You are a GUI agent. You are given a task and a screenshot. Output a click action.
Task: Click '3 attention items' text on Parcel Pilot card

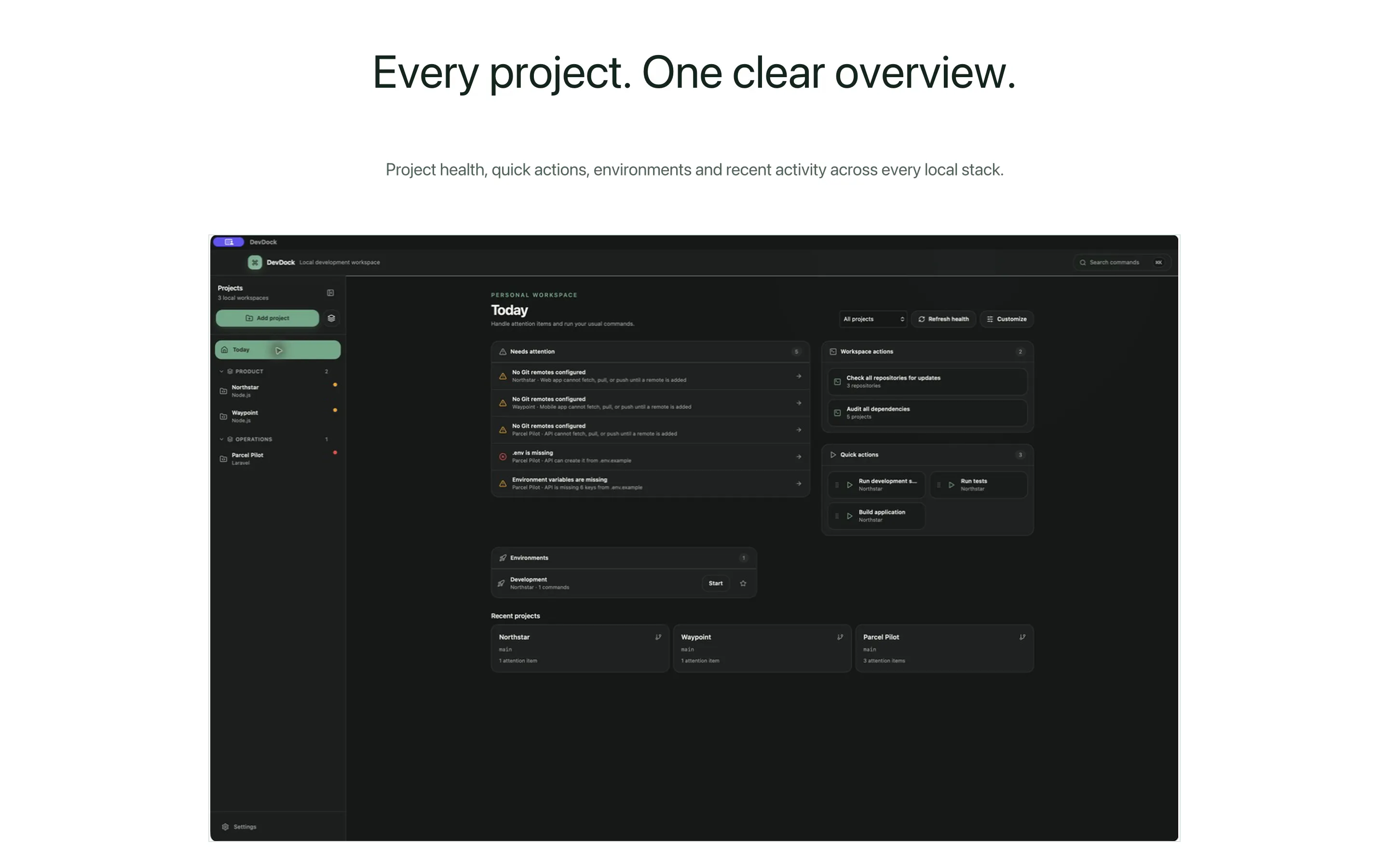(x=884, y=661)
